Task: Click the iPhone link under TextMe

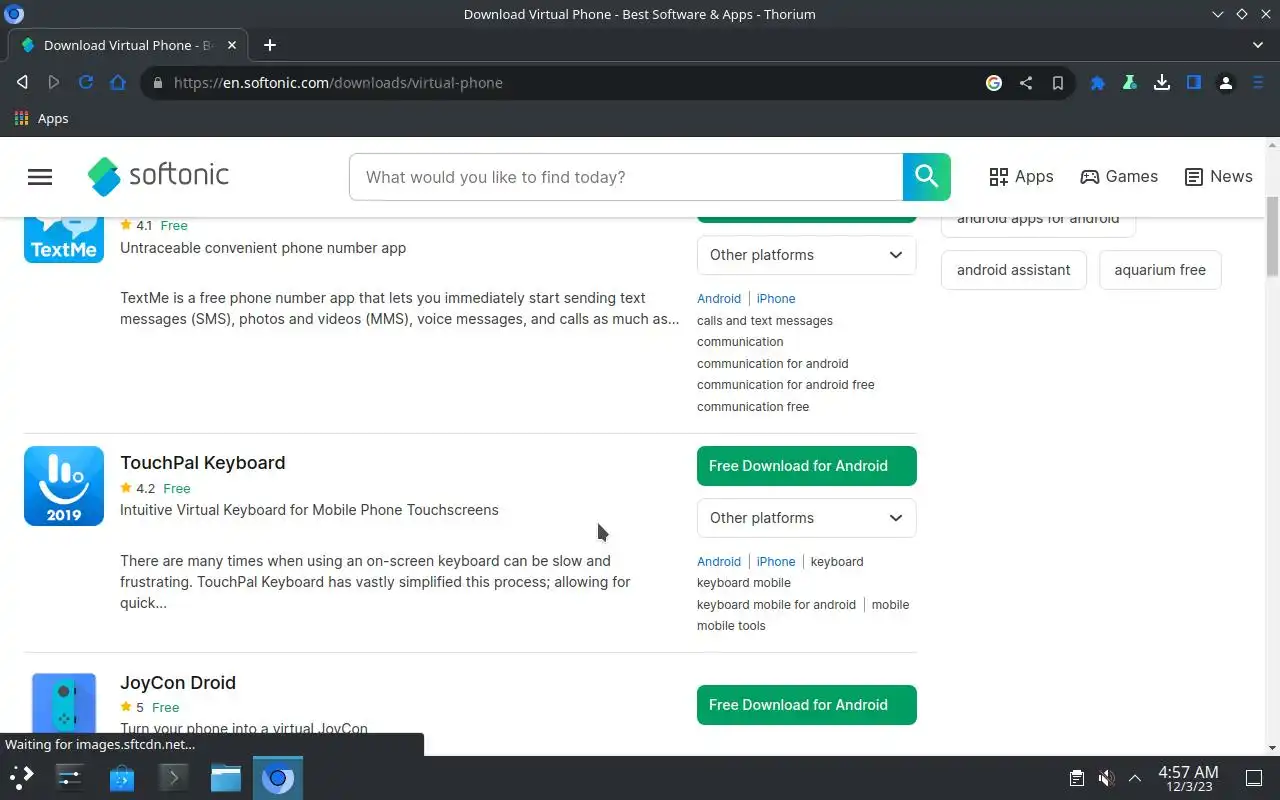Action: (x=776, y=299)
